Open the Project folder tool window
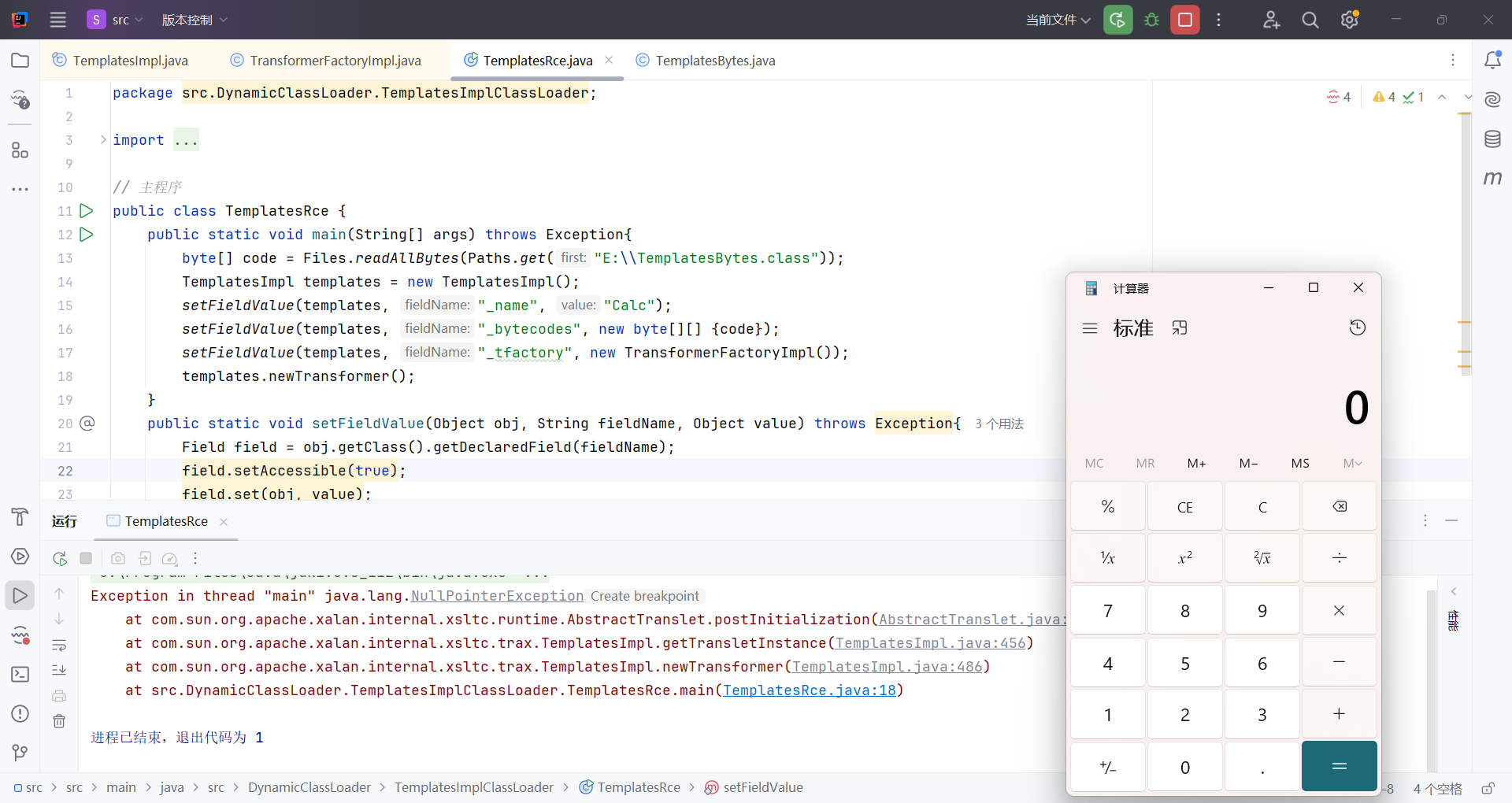This screenshot has height=803, width=1512. 20,61
